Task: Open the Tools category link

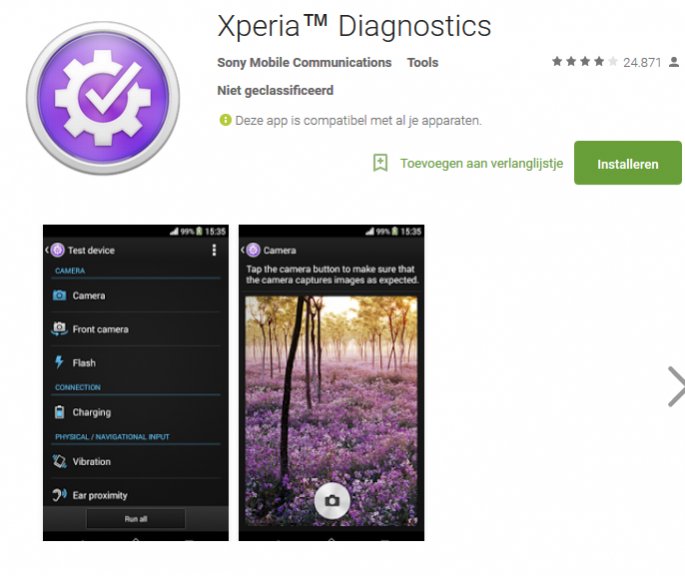Action: 422,62
